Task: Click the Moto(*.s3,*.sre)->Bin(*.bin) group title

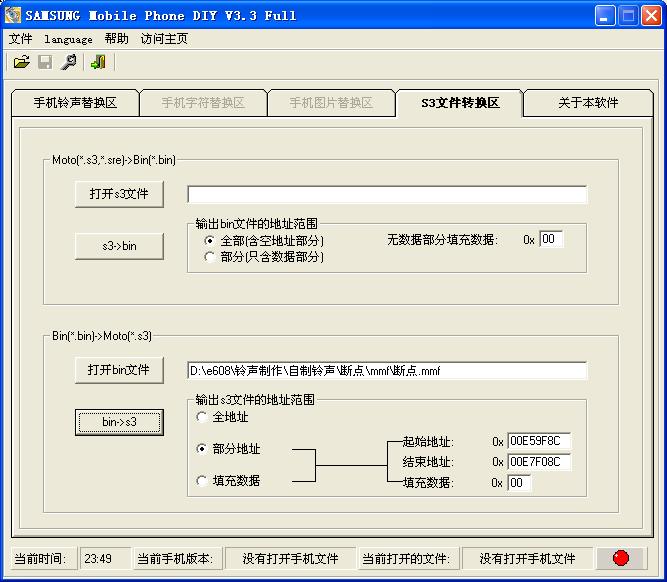Action: [x=114, y=160]
